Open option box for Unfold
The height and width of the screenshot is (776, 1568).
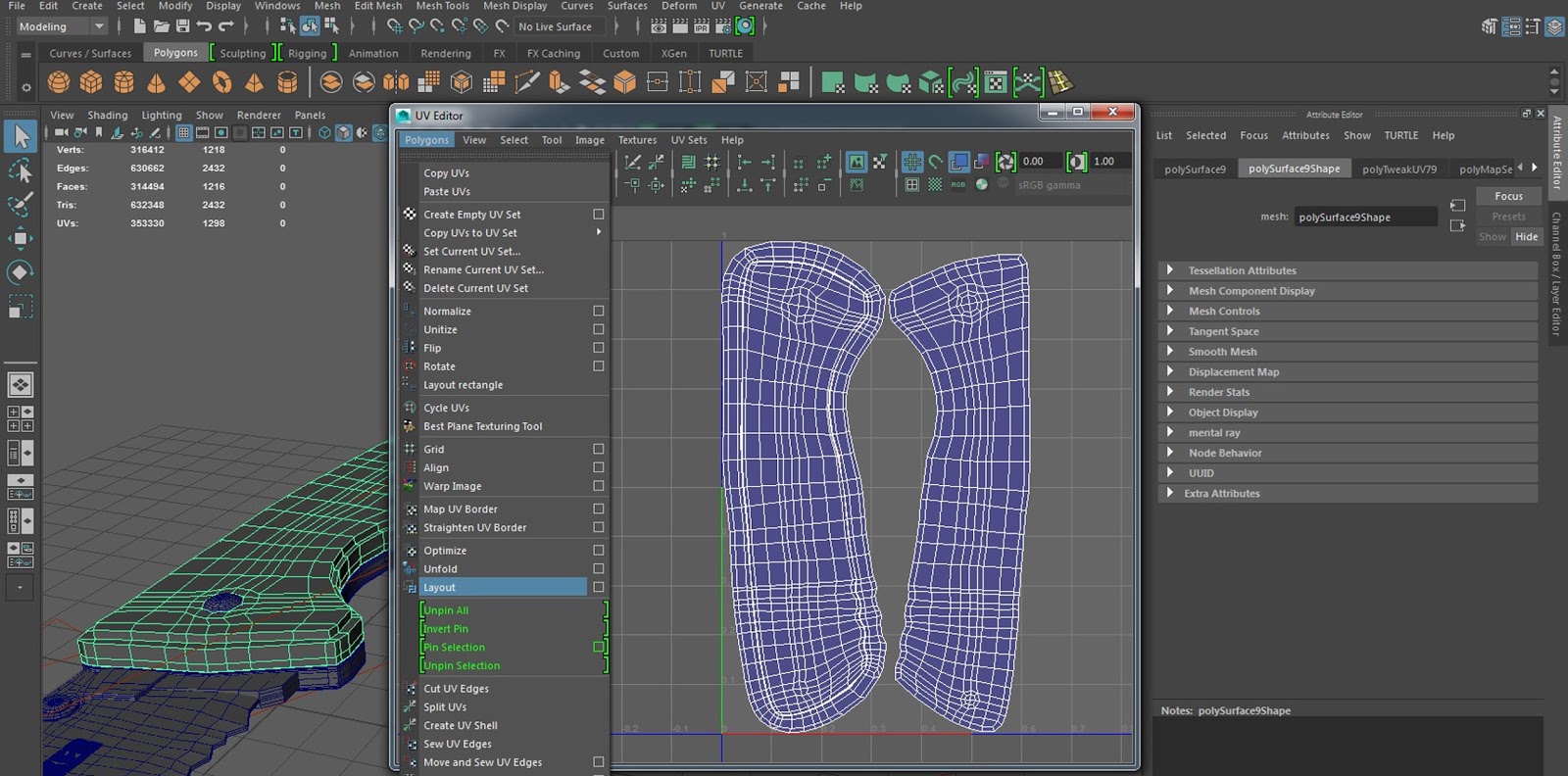point(598,568)
